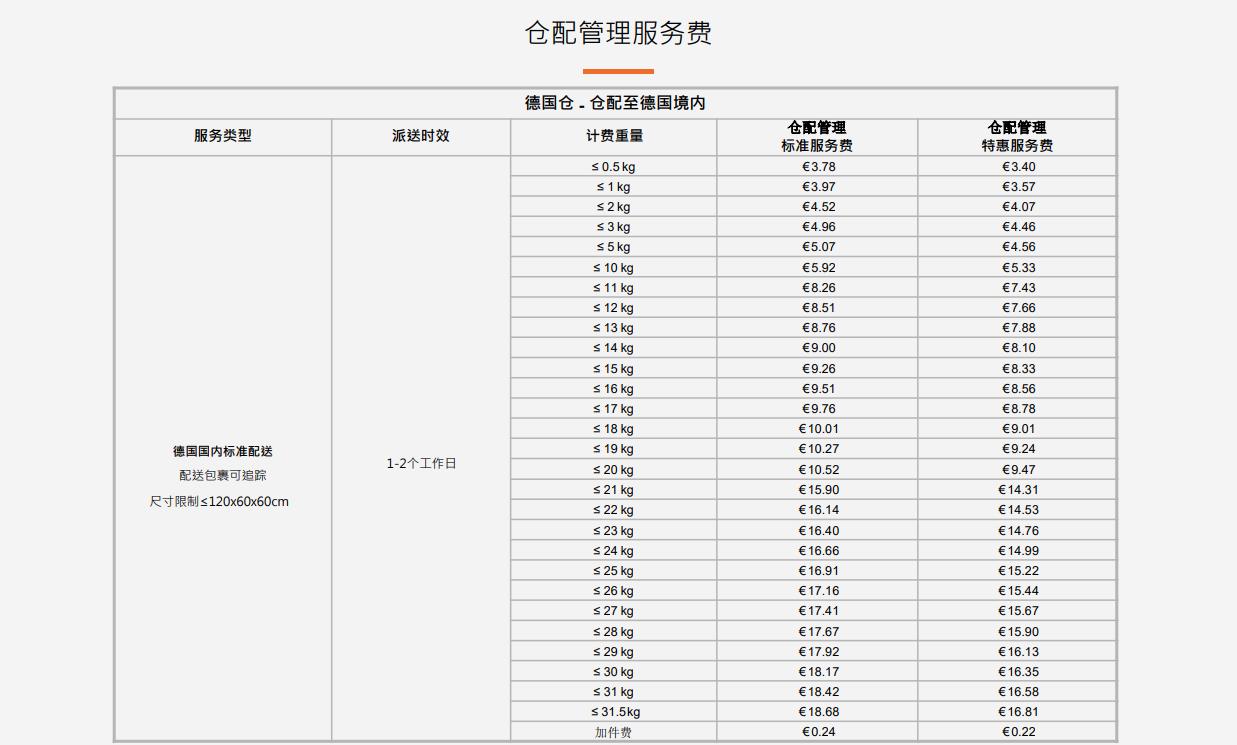Select the 仓配管理 标准服务费 column header
This screenshot has height=745, width=1237.
click(816, 136)
